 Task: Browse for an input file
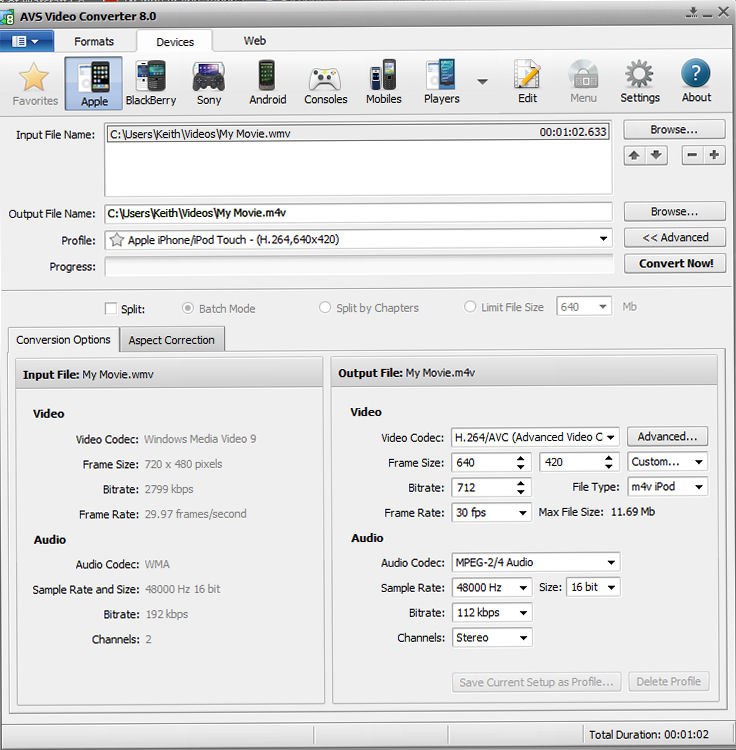pos(674,130)
